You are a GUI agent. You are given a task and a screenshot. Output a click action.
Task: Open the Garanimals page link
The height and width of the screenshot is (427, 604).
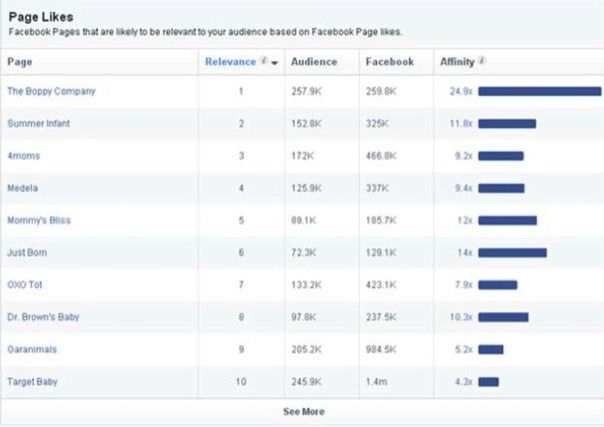33,350
